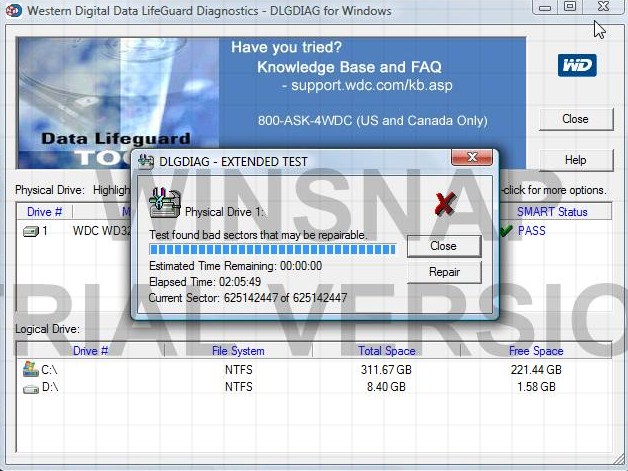
Task: Click the logical Drive # column header
Action: [x=91, y=351]
